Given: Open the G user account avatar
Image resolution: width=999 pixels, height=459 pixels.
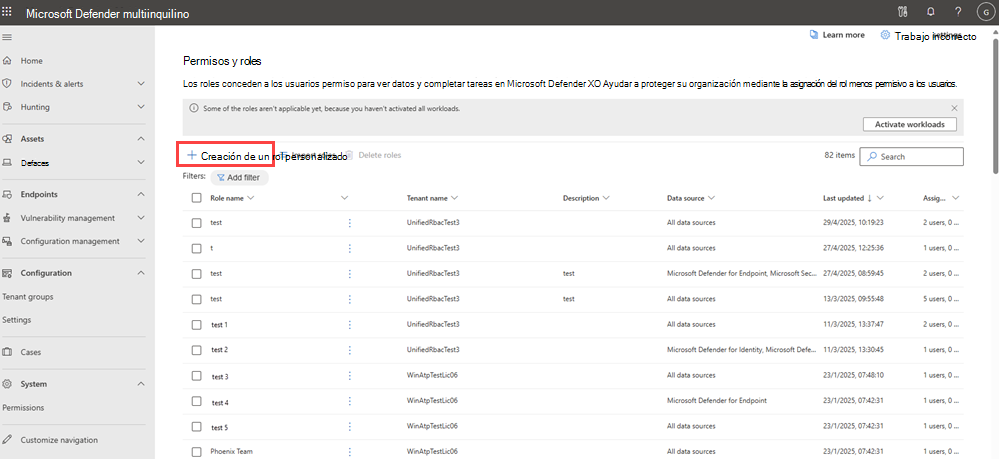Looking at the screenshot, I should pyautogui.click(x=985, y=12).
